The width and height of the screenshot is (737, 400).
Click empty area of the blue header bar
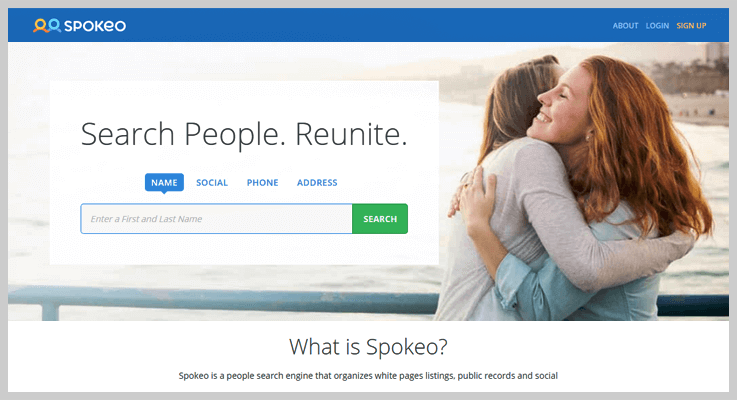click(x=367, y=25)
